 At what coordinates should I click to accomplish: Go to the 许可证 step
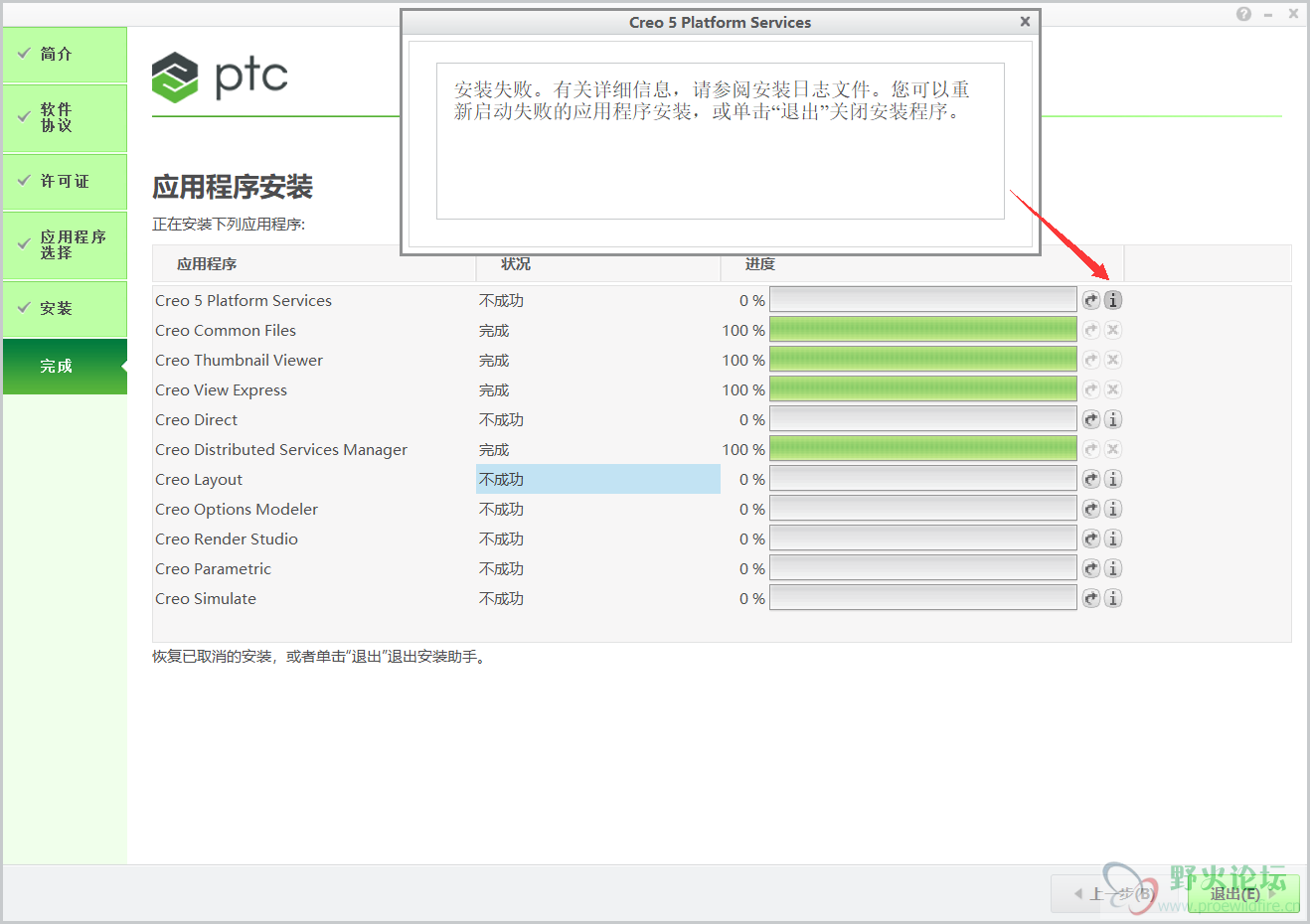click(65, 181)
